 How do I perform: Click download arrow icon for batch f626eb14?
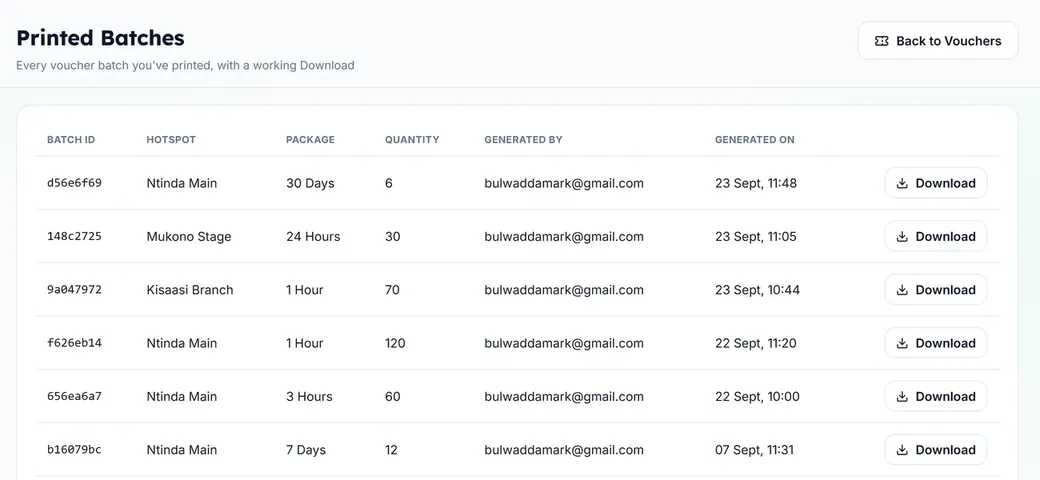[x=902, y=343]
